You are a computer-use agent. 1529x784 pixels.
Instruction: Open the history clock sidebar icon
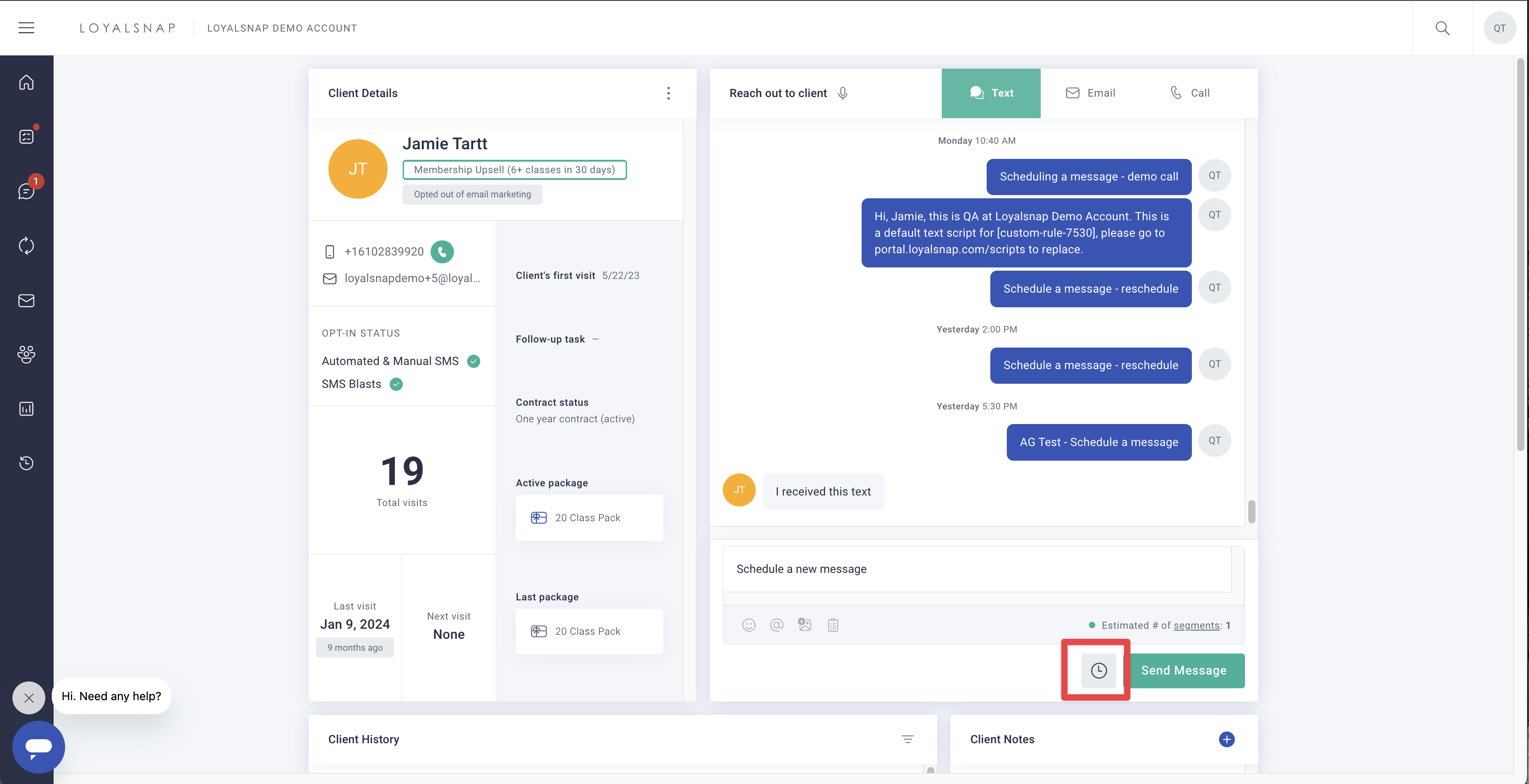tap(26, 463)
